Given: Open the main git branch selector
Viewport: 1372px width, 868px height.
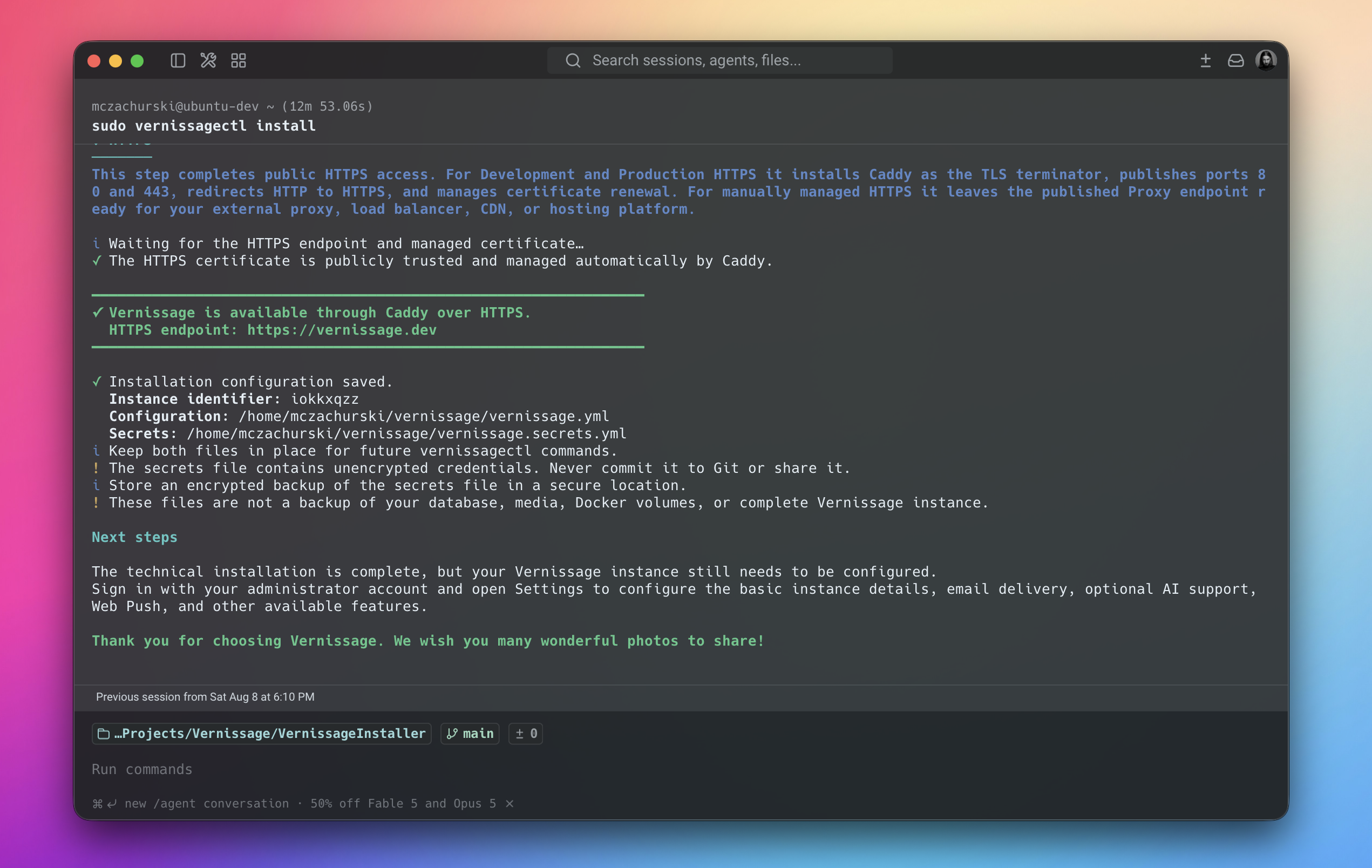Looking at the screenshot, I should [x=470, y=734].
